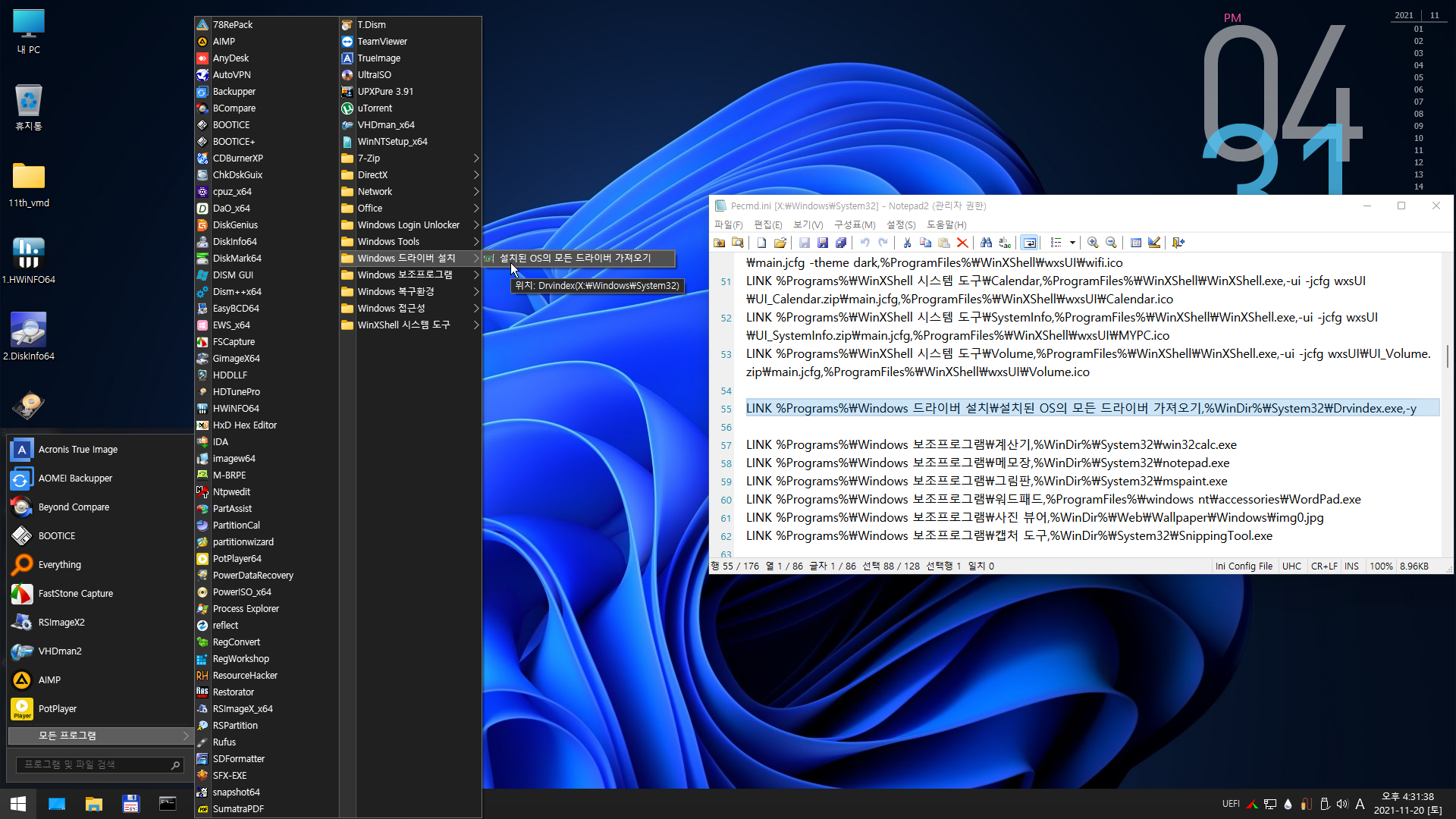The width and height of the screenshot is (1456, 819).
Task: Open the 1.HWiNFO64 desktop shortcut
Action: tap(29, 260)
